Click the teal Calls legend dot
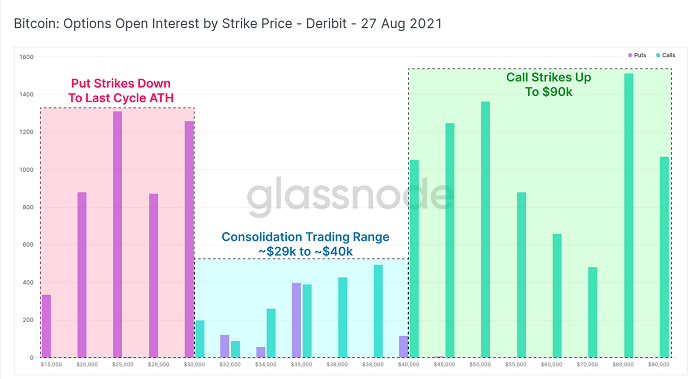 (x=658, y=55)
